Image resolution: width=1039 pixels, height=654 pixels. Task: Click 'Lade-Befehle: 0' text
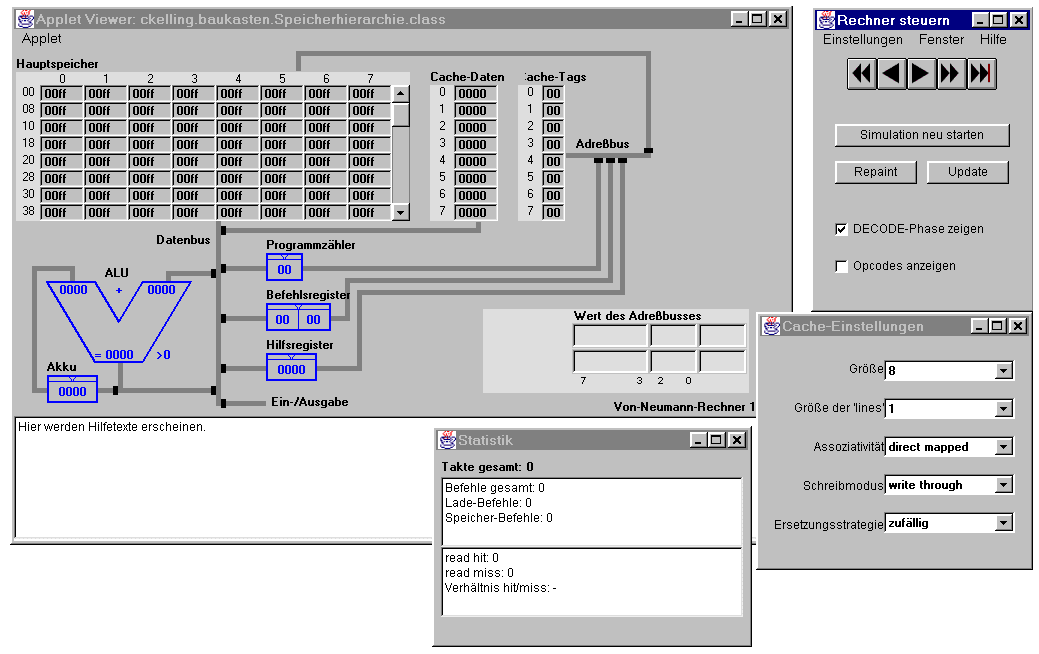(x=488, y=503)
